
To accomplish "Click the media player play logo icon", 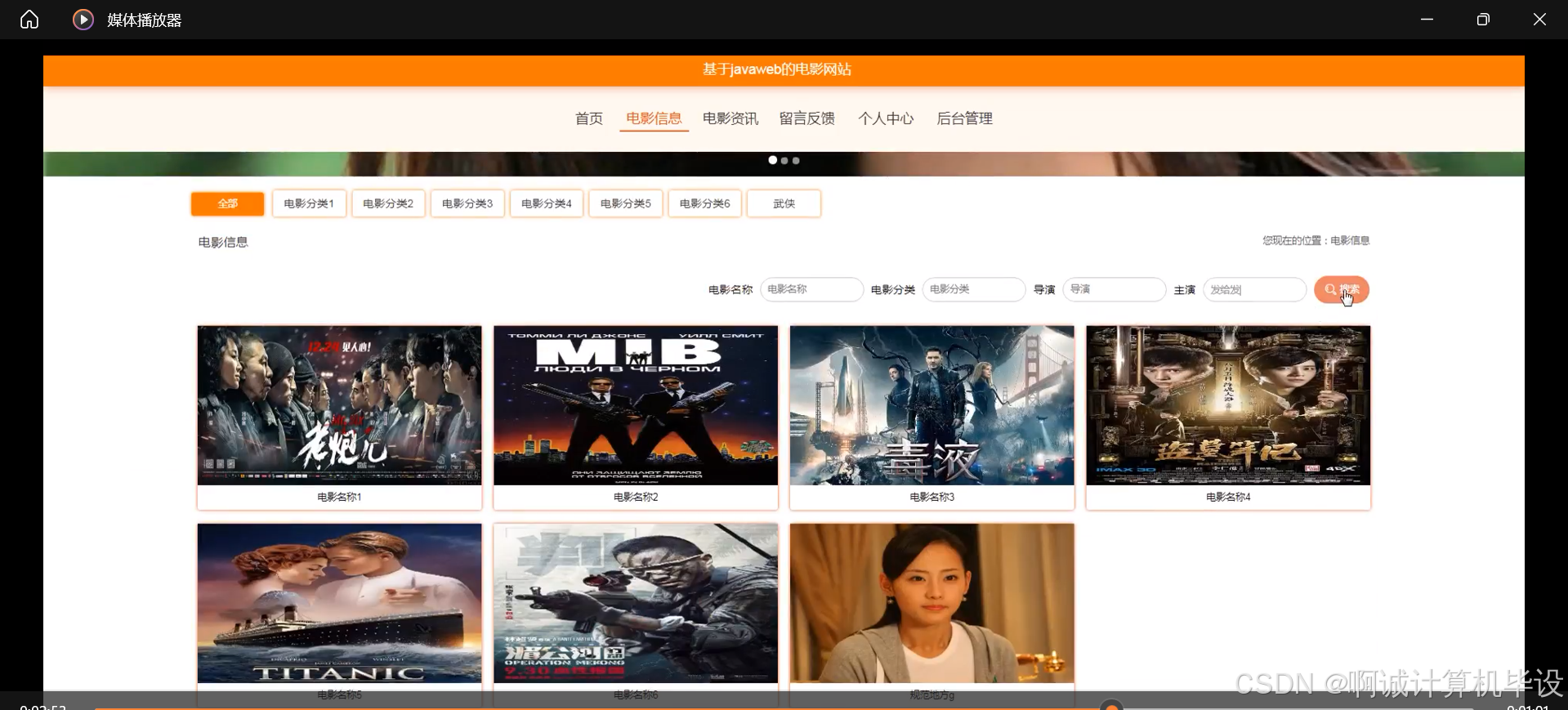I will (x=83, y=20).
